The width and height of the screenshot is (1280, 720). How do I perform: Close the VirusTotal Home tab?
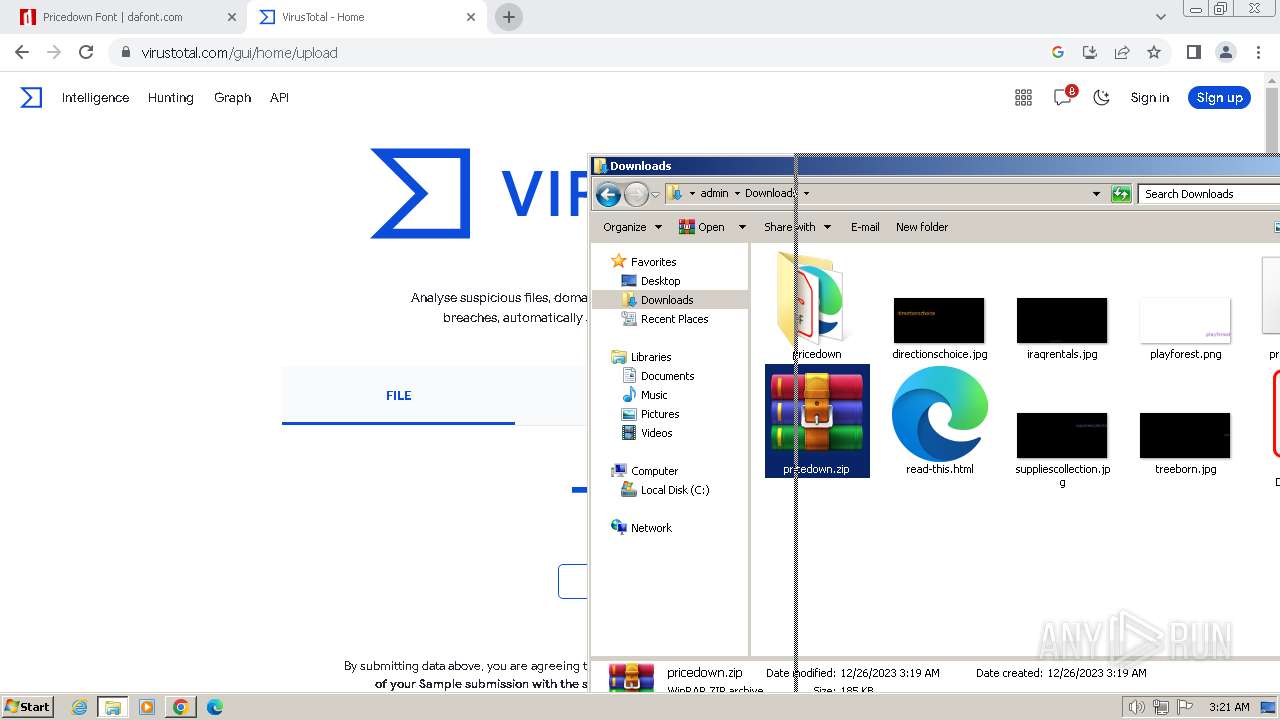point(471,17)
